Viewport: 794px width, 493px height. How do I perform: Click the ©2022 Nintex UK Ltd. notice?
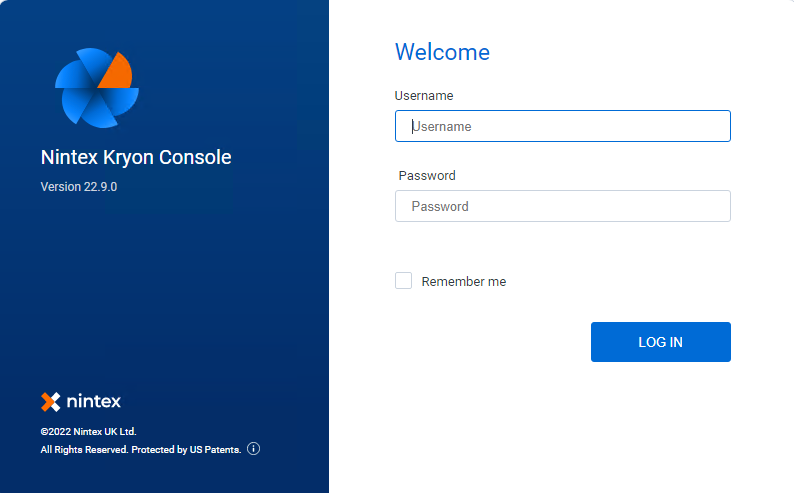point(88,431)
